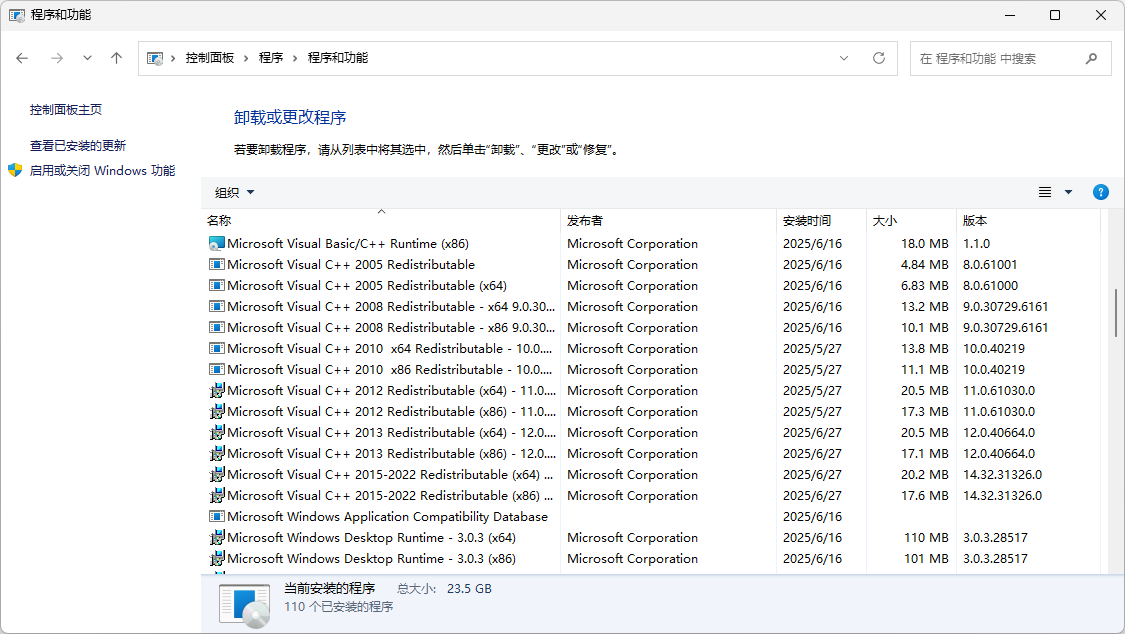Image resolution: width=1125 pixels, height=634 pixels.
Task: Click icon of Visual C++ 2005 Redistributable
Action: point(217,265)
